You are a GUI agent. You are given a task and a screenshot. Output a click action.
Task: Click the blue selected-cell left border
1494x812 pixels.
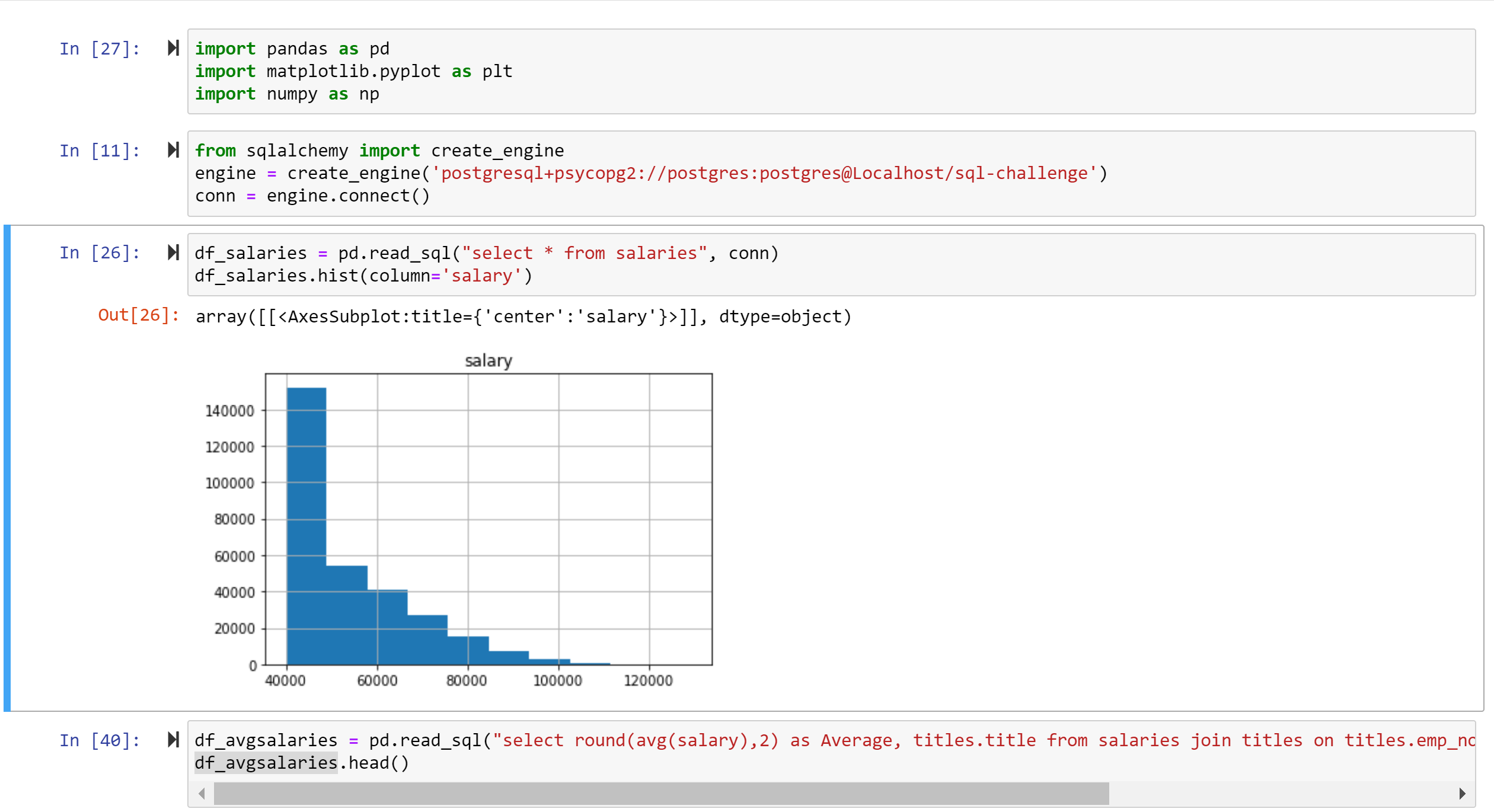[x=7, y=468]
